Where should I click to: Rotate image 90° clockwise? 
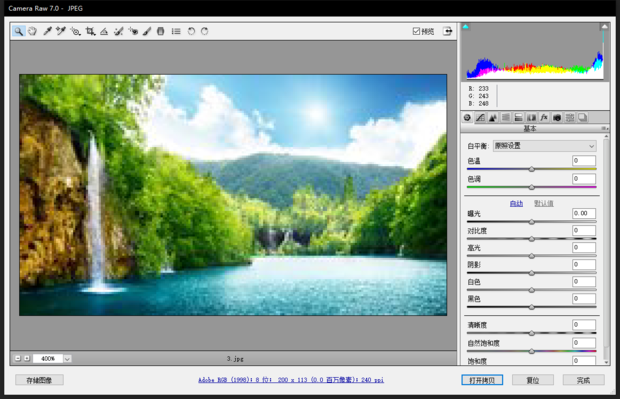(204, 31)
